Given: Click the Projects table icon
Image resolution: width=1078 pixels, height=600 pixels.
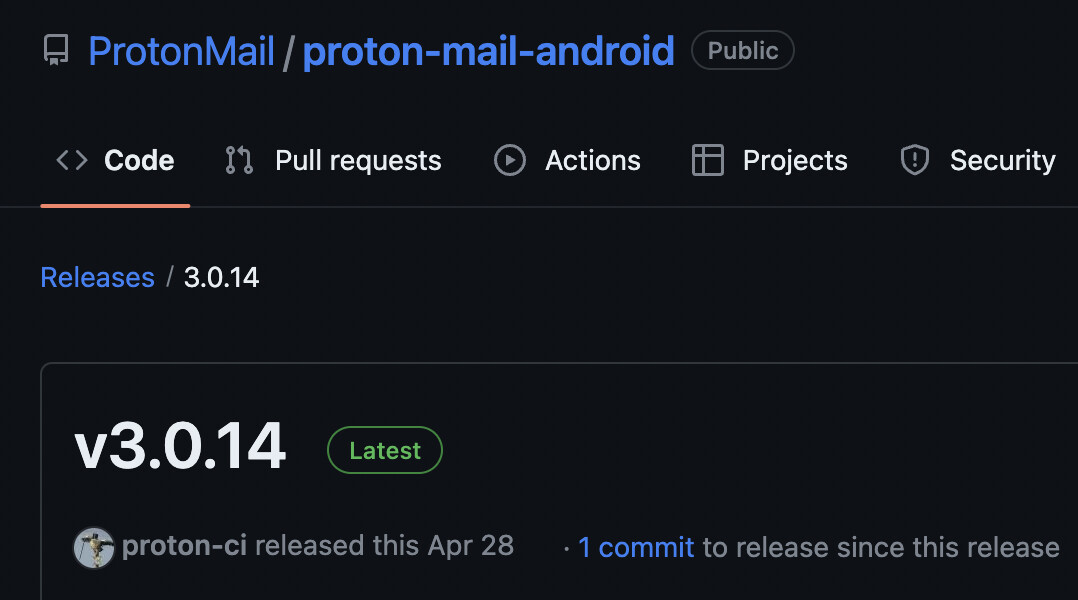Looking at the screenshot, I should (708, 160).
